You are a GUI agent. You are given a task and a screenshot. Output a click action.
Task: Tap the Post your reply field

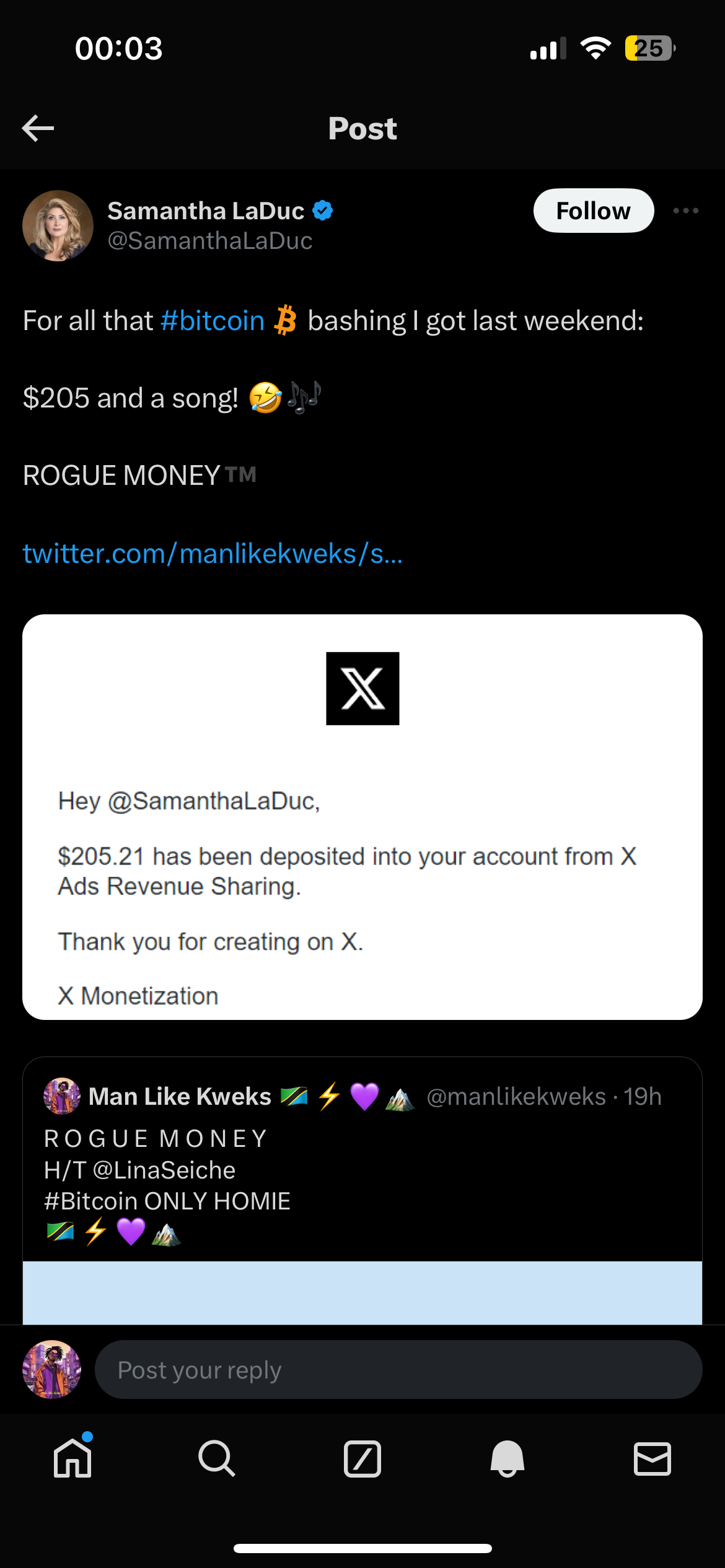click(398, 1370)
